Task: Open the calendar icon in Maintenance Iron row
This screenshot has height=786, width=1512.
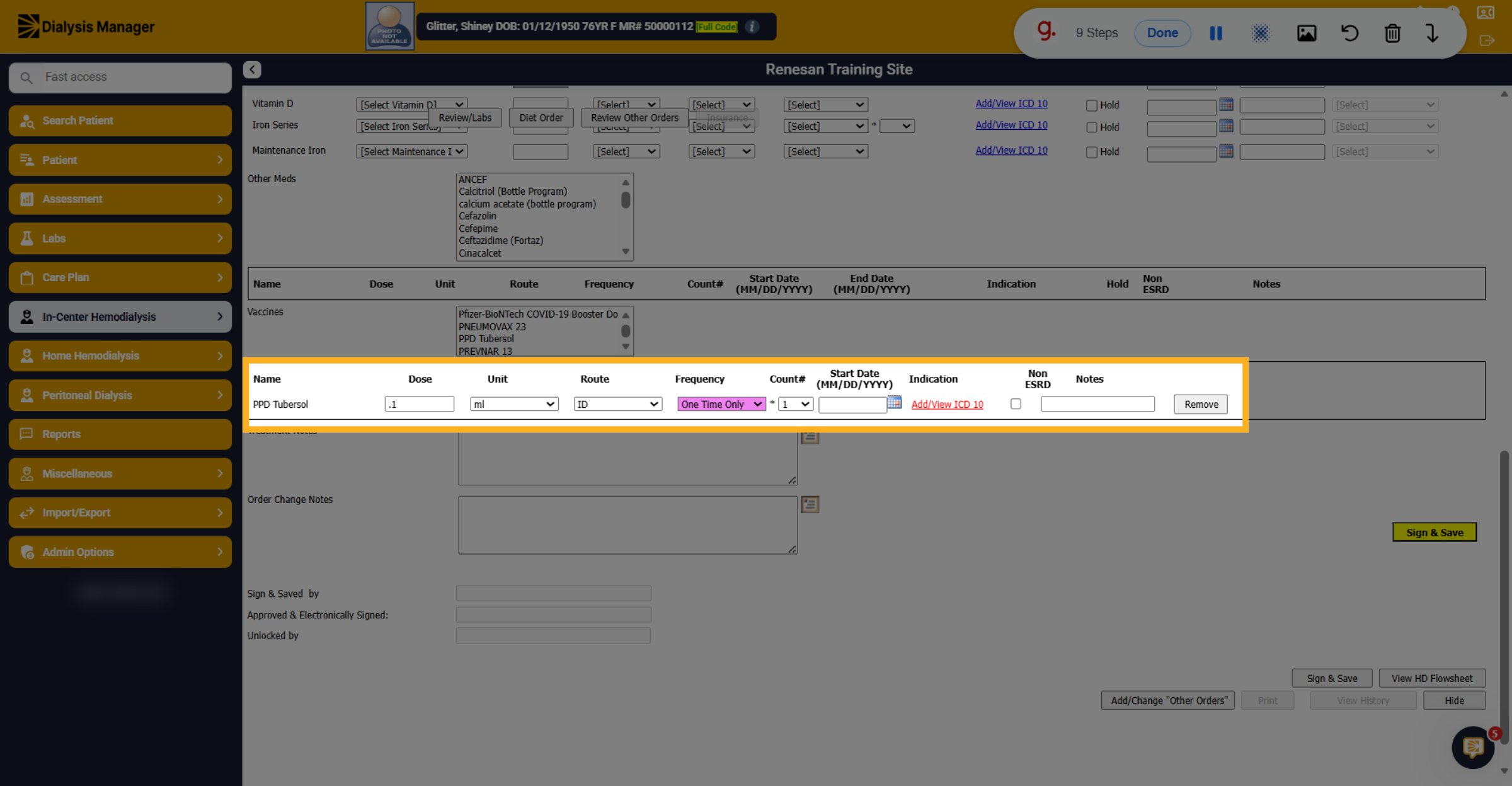Action: [x=1226, y=151]
